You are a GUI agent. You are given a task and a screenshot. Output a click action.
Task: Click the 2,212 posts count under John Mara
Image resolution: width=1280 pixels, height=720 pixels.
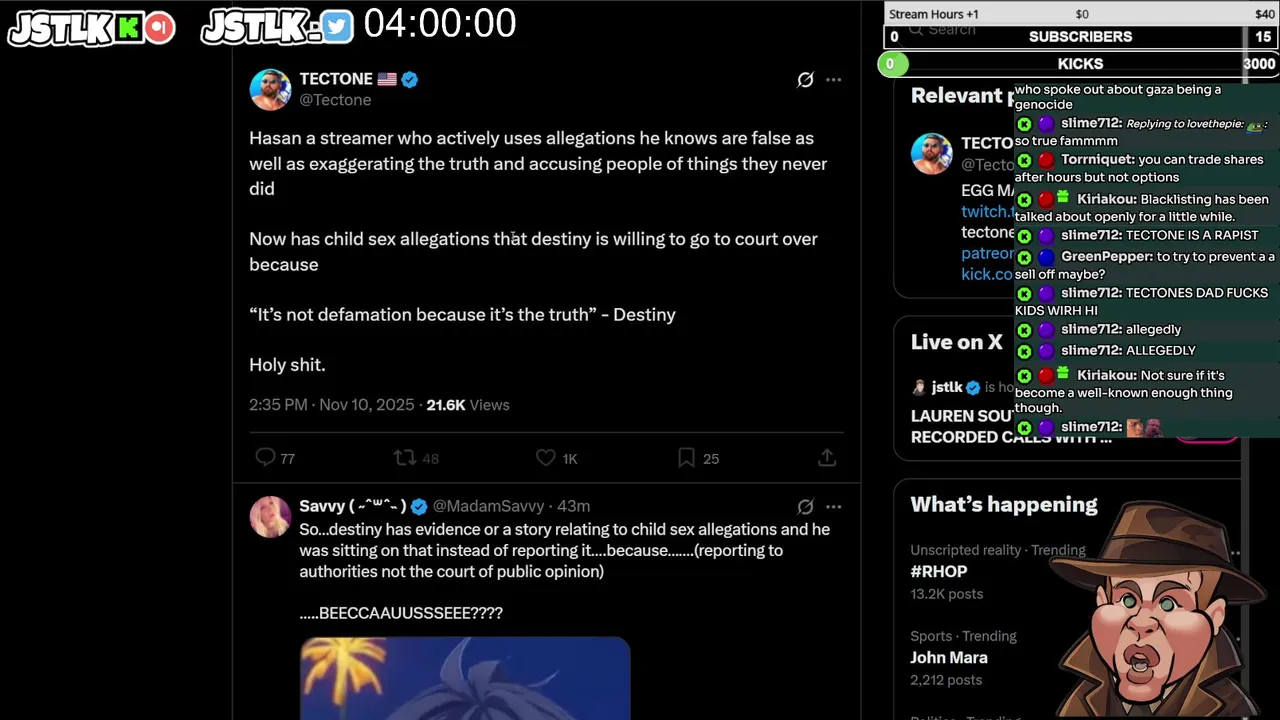pyautogui.click(x=946, y=680)
